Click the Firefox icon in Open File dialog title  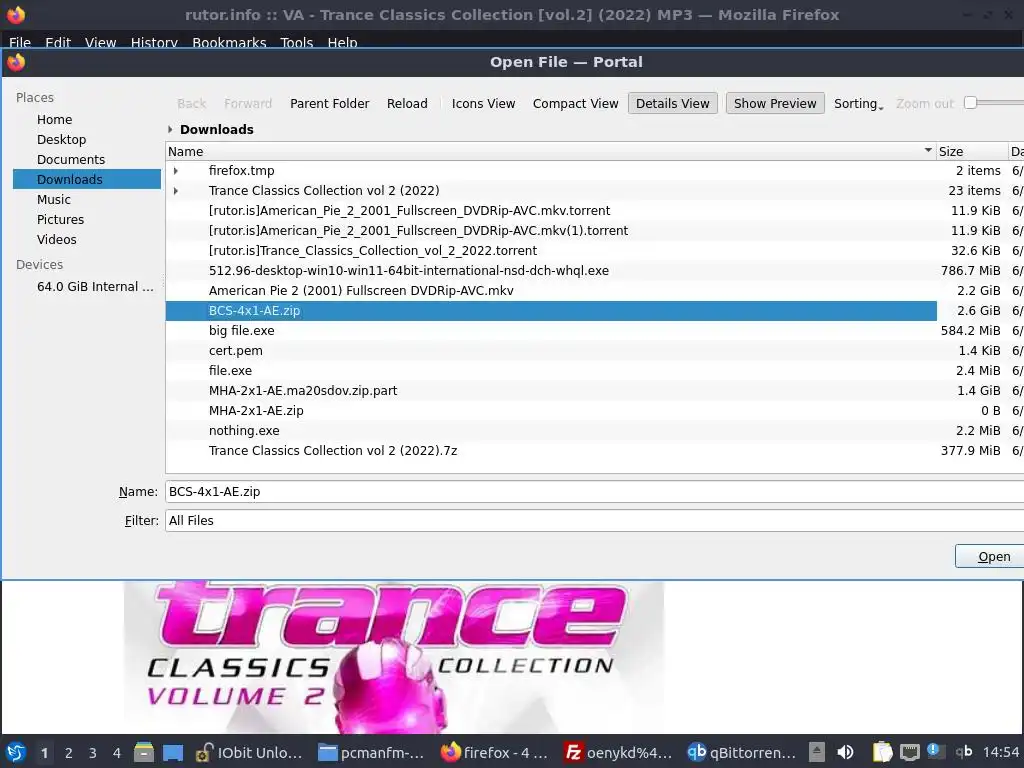[16, 62]
